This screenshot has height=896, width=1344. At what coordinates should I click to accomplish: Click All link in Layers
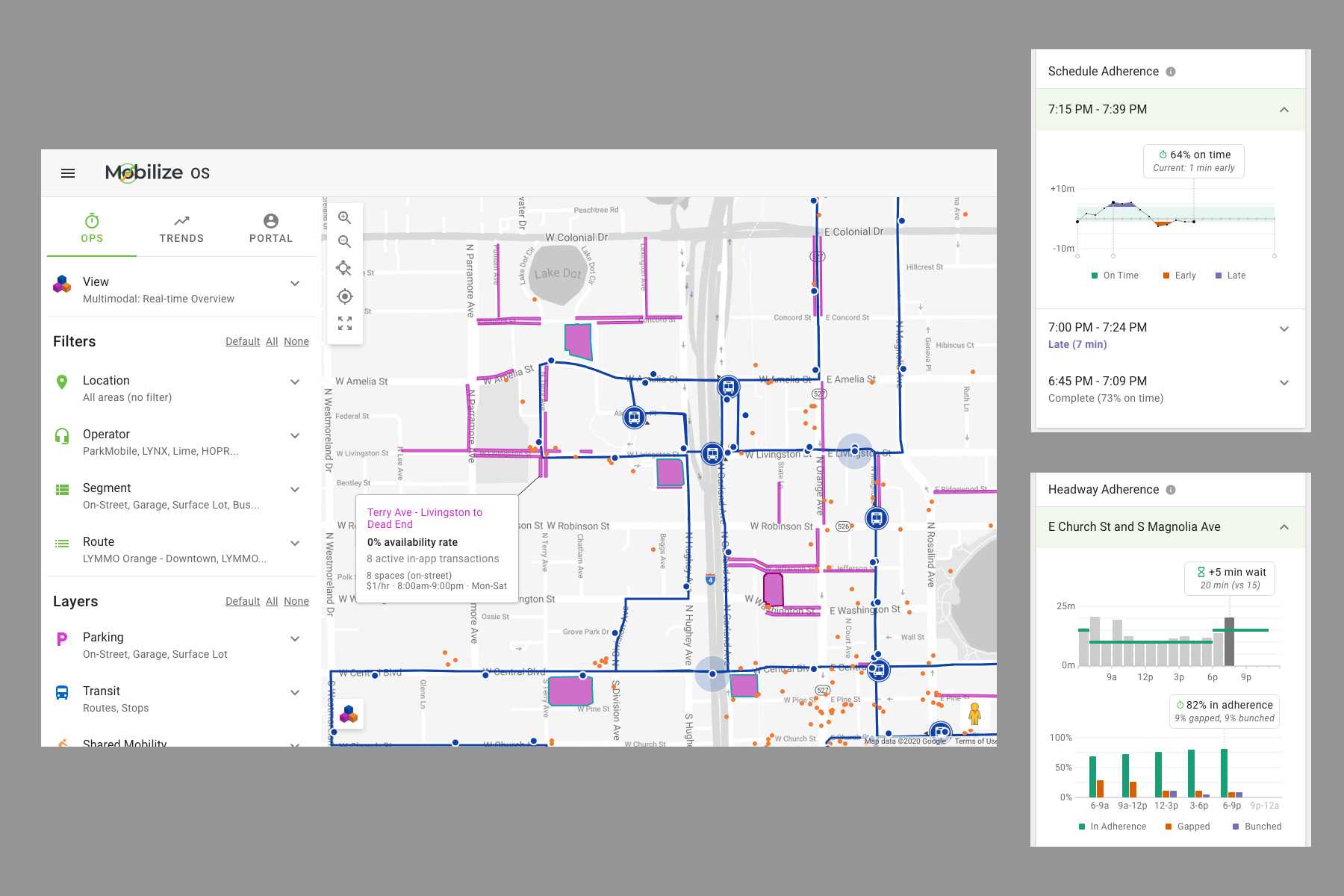pyautogui.click(x=272, y=601)
